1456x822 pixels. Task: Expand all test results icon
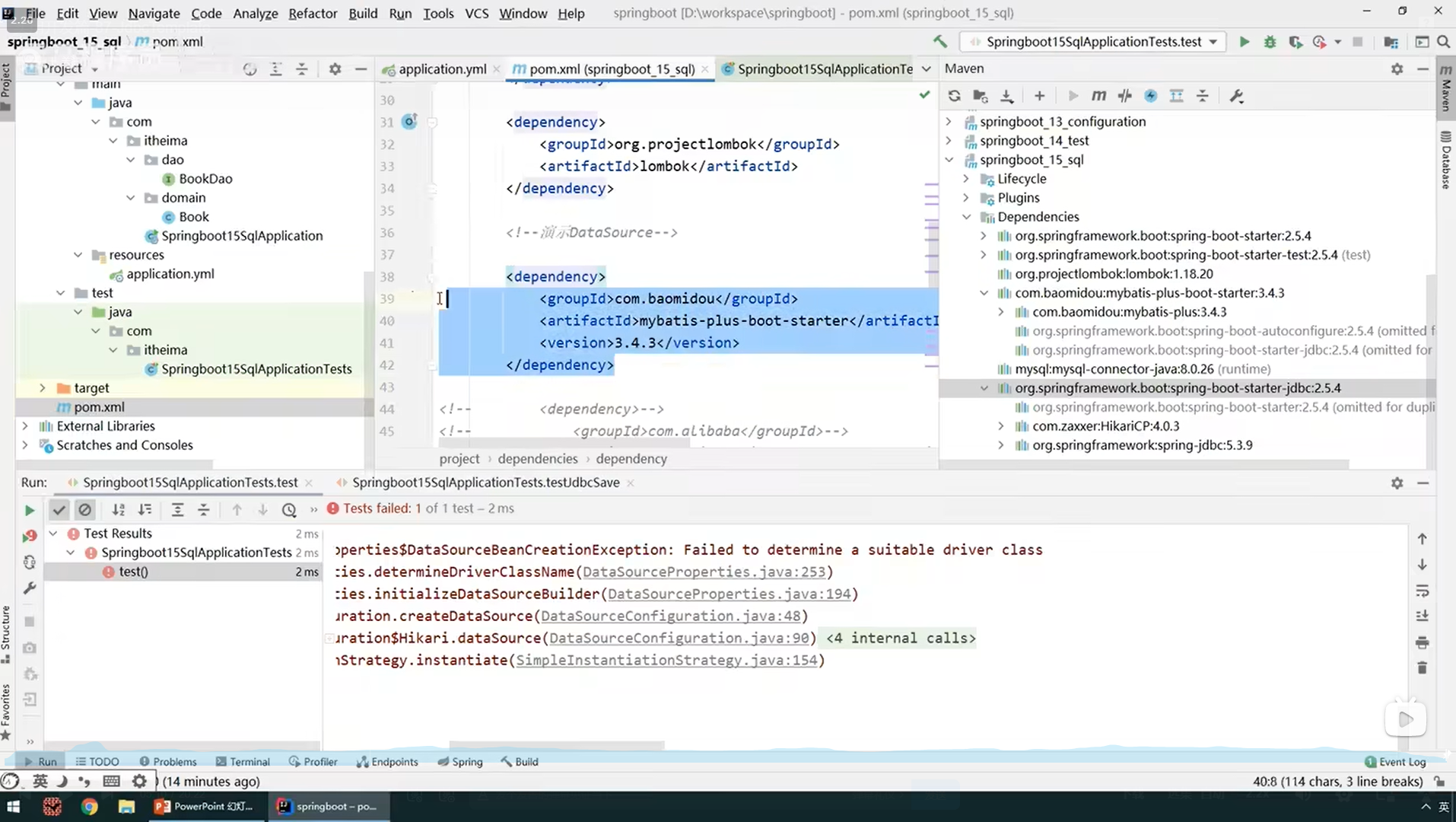(177, 510)
